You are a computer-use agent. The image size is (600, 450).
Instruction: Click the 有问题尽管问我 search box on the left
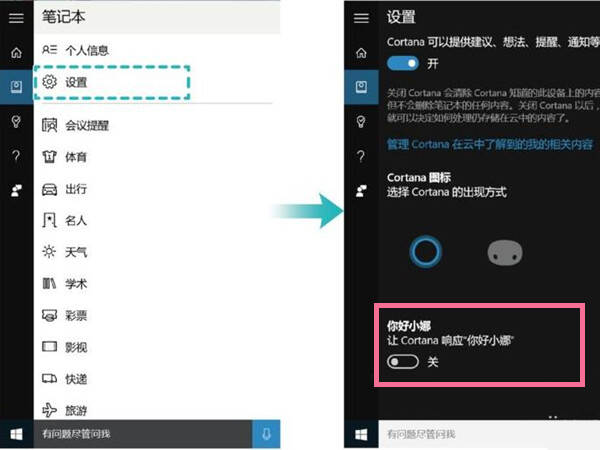(x=143, y=434)
